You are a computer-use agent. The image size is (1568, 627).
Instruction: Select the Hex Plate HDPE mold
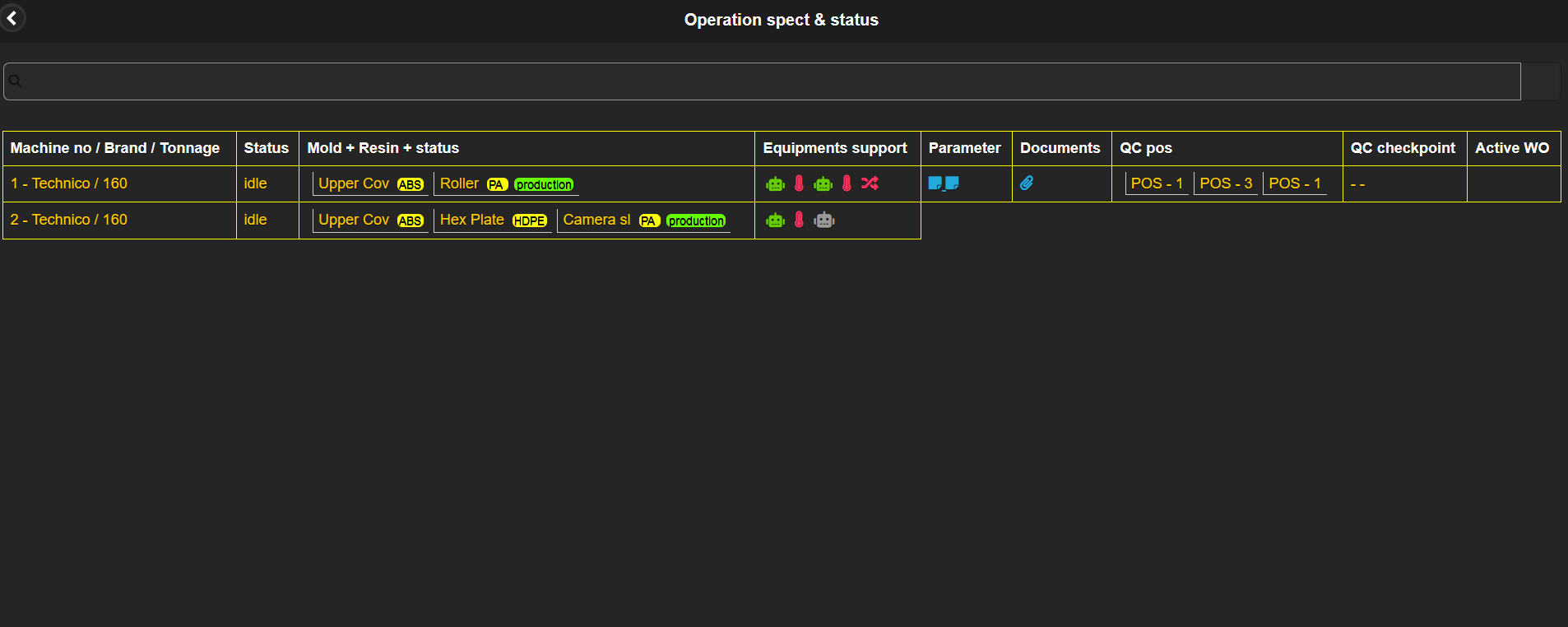click(x=493, y=220)
